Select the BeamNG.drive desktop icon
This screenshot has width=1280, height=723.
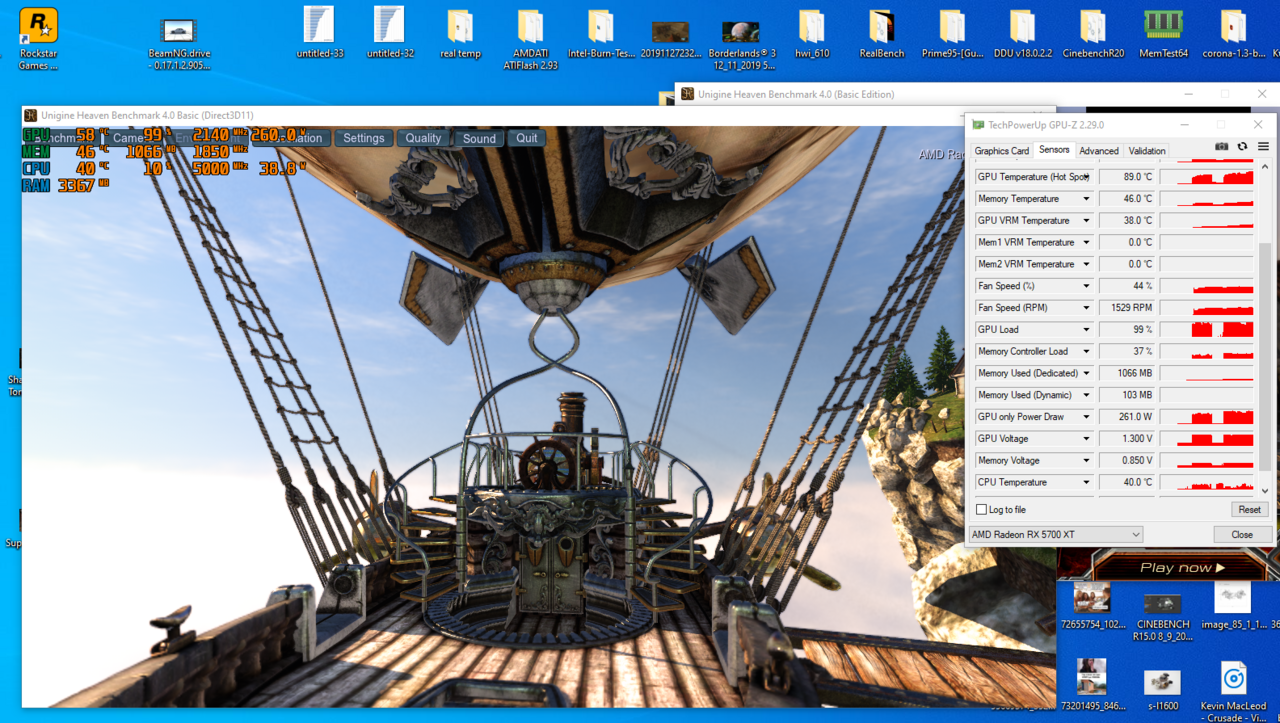point(179,44)
